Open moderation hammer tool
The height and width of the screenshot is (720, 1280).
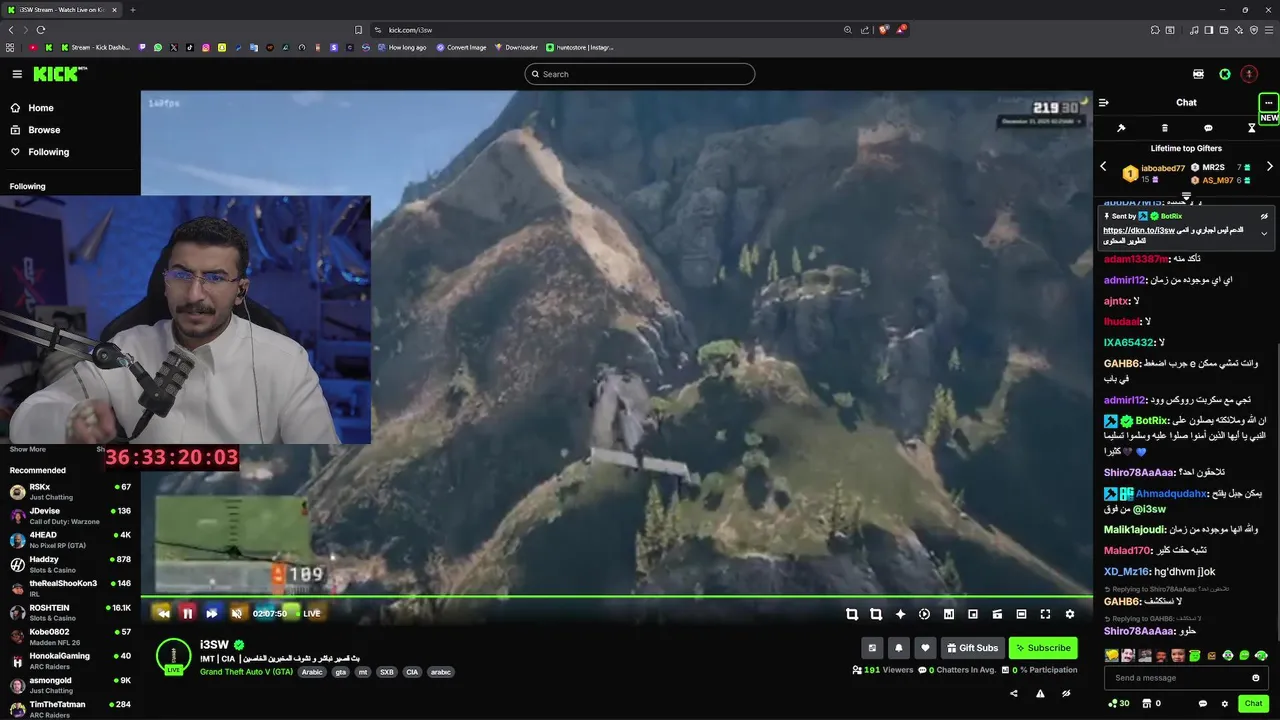click(x=1121, y=128)
